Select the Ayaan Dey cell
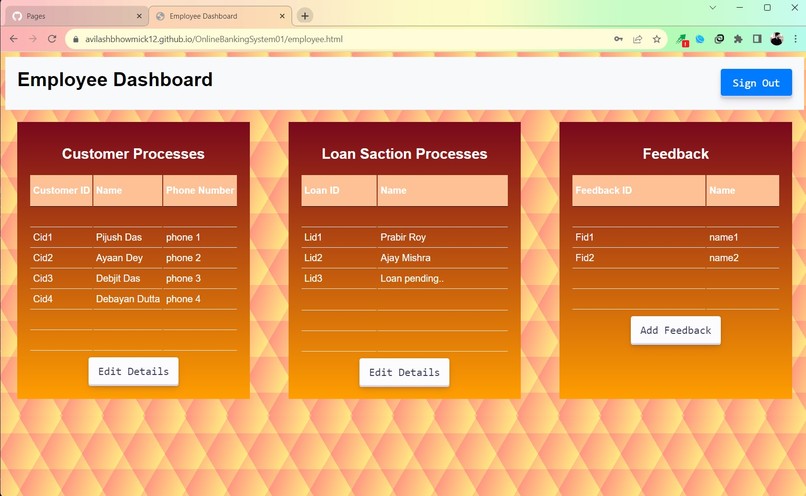The width and height of the screenshot is (806, 496). click(x=127, y=258)
